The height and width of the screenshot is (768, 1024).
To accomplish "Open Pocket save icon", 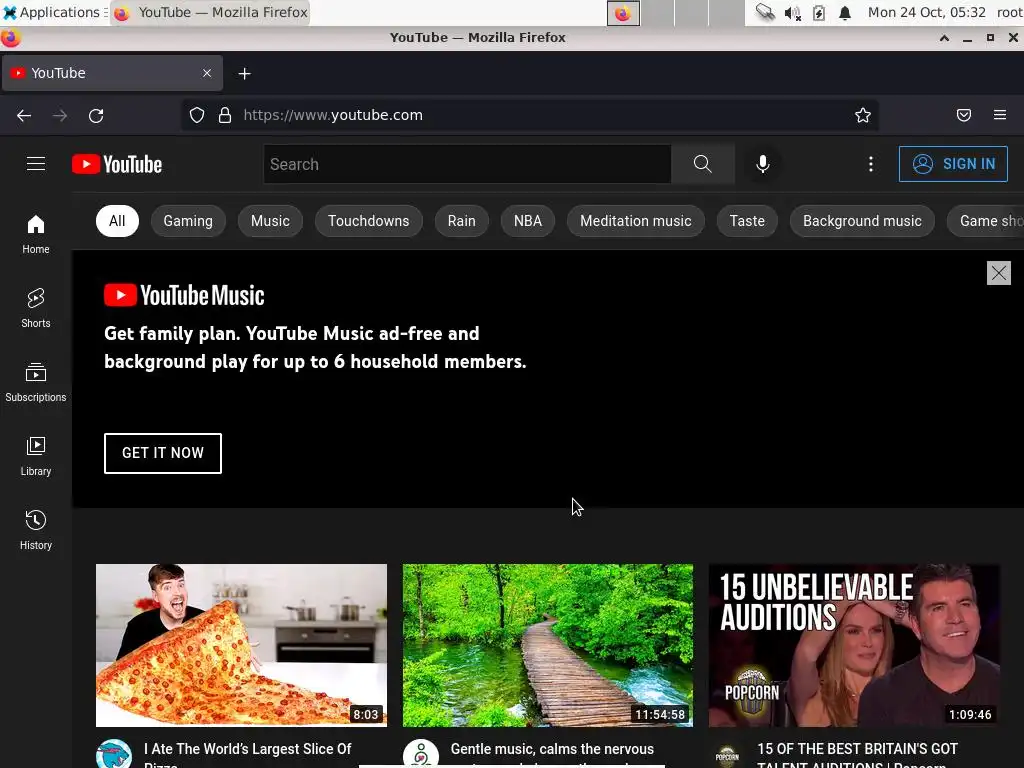I will 964,116.
